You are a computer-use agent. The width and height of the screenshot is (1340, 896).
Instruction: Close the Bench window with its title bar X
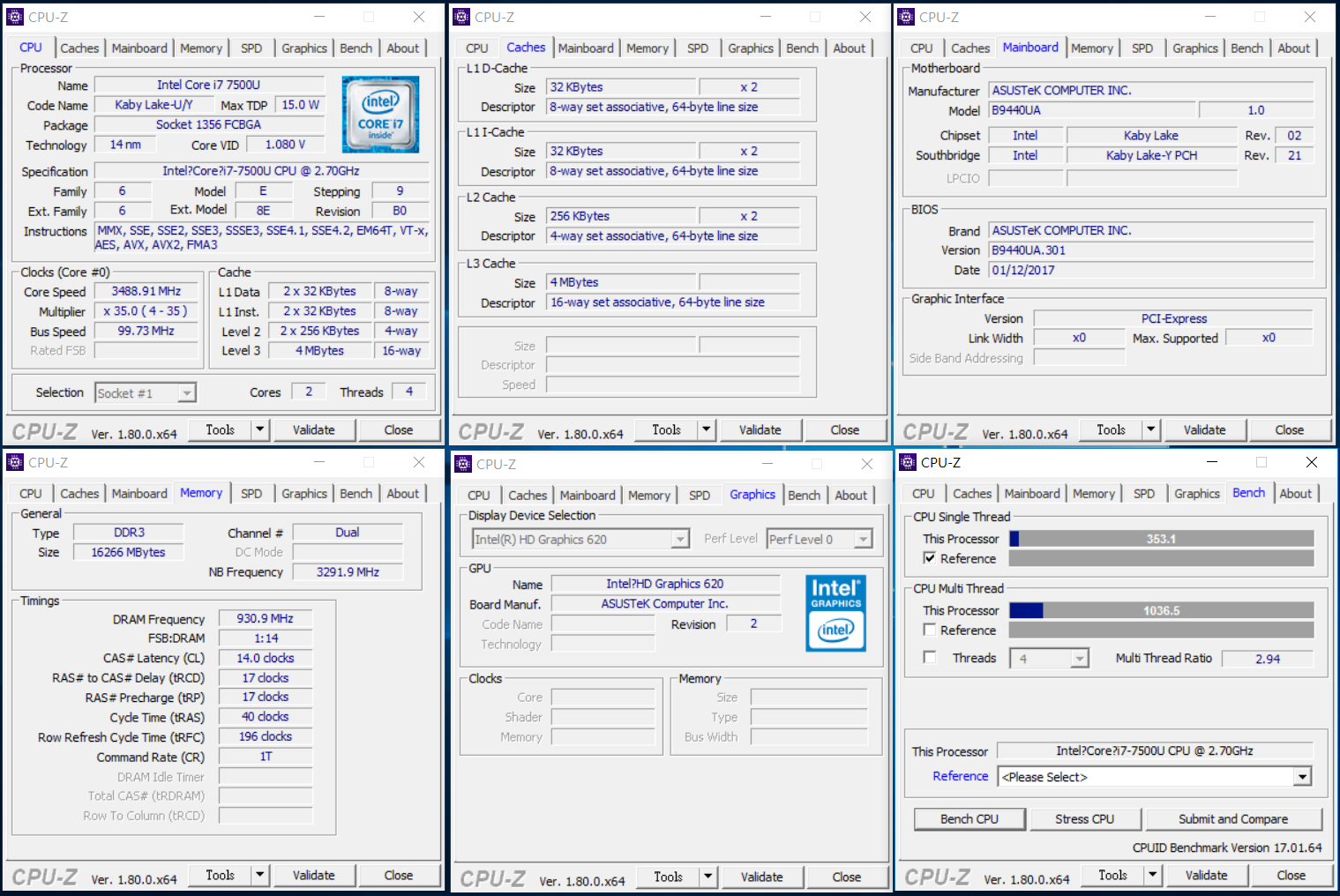[1312, 462]
